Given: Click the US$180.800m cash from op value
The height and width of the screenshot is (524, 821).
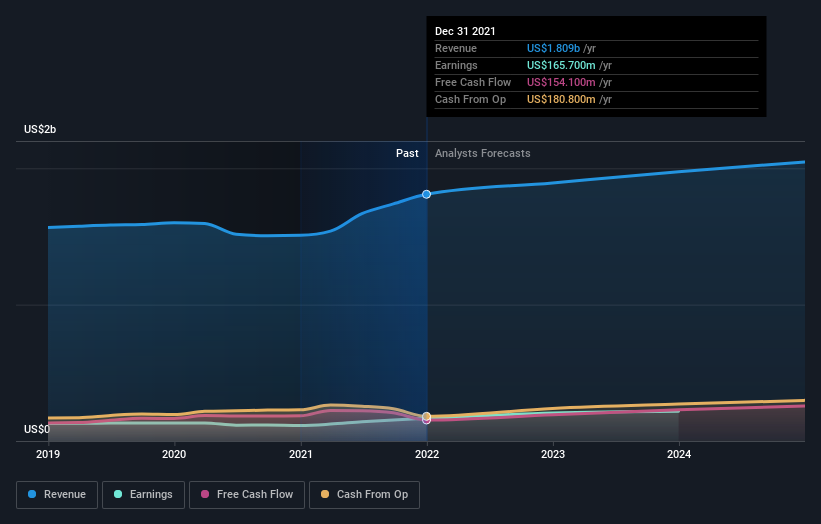Looking at the screenshot, I should pyautogui.click(x=561, y=99).
